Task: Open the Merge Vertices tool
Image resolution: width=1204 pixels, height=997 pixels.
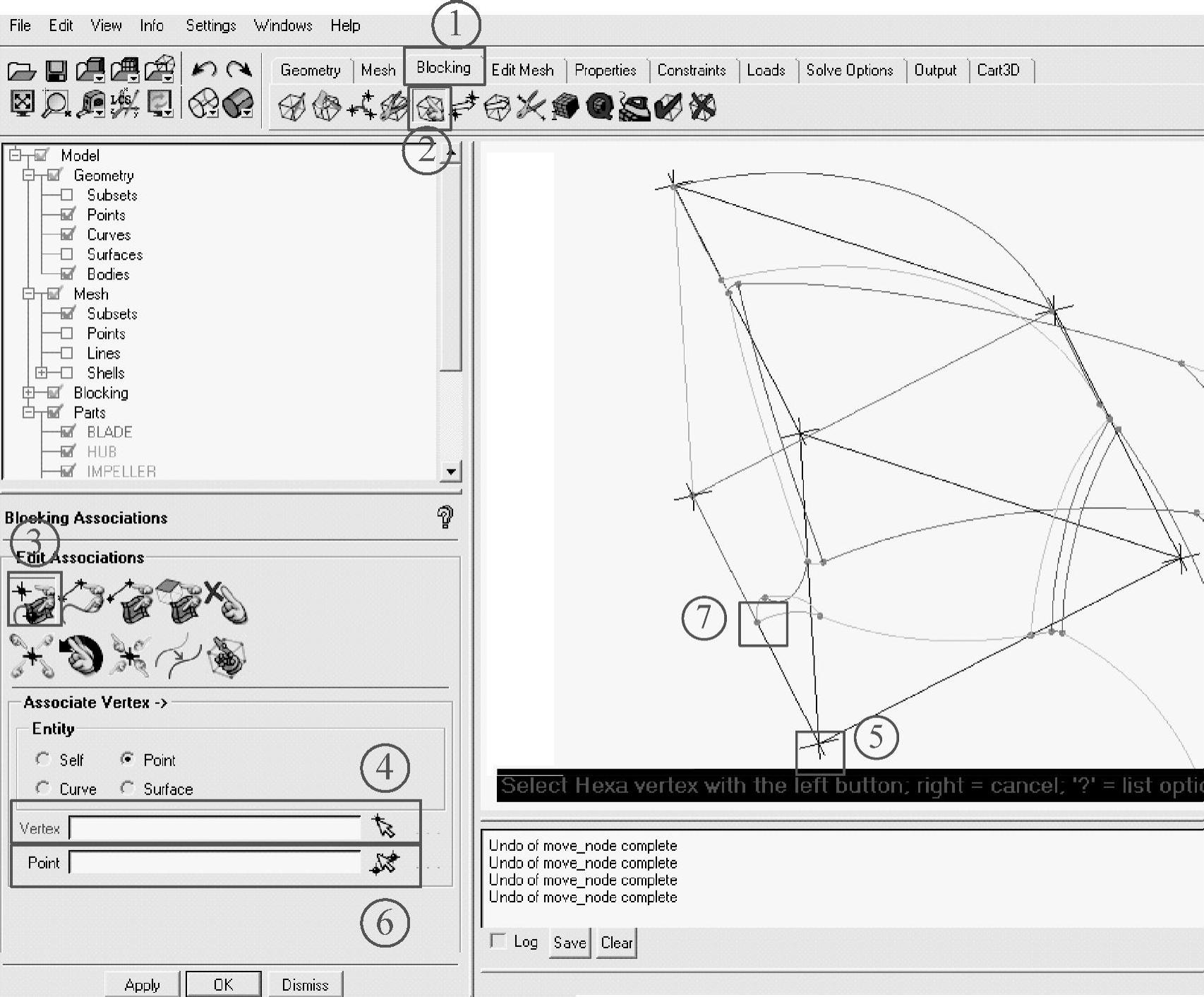Action: click(x=362, y=106)
